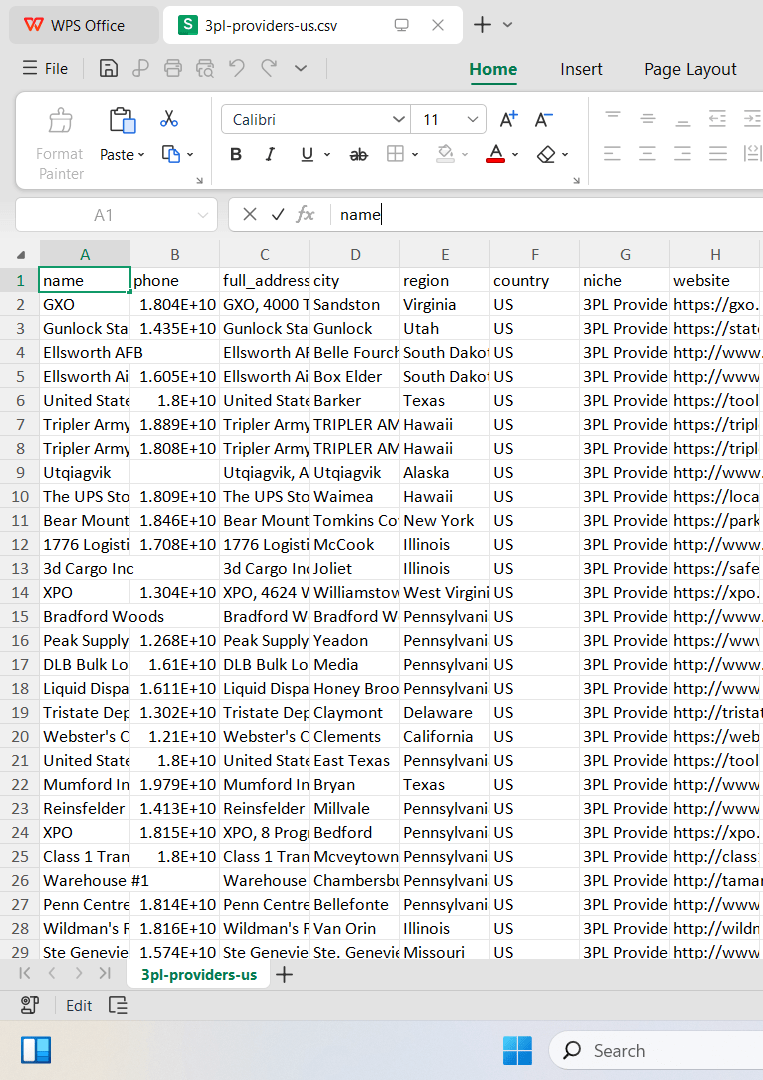Click the Save icon in quick toolbar

click(x=109, y=68)
